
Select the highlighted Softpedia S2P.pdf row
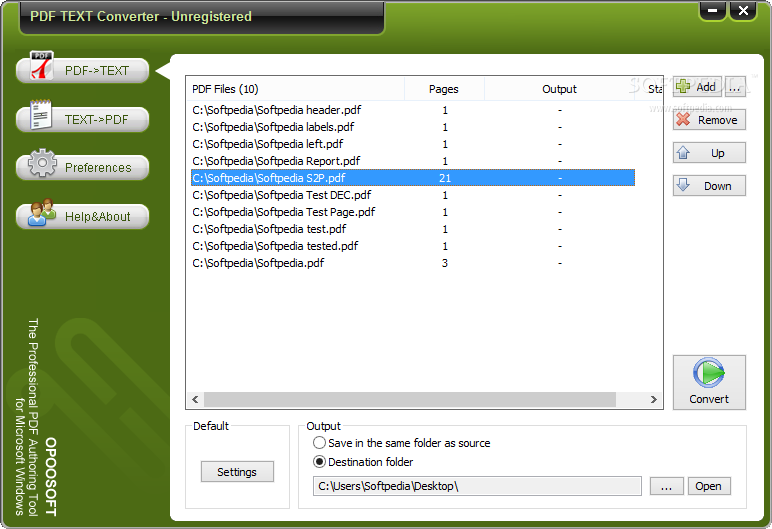point(413,178)
